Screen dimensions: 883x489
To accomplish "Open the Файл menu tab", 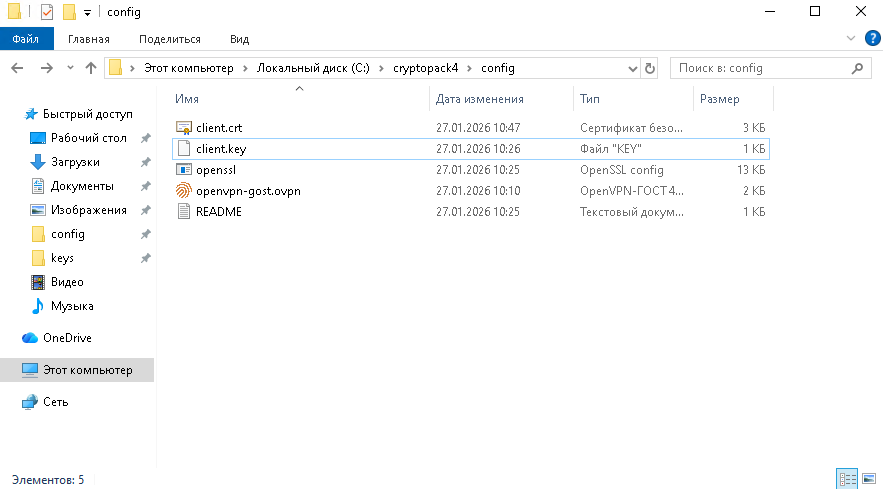I will 26,39.
